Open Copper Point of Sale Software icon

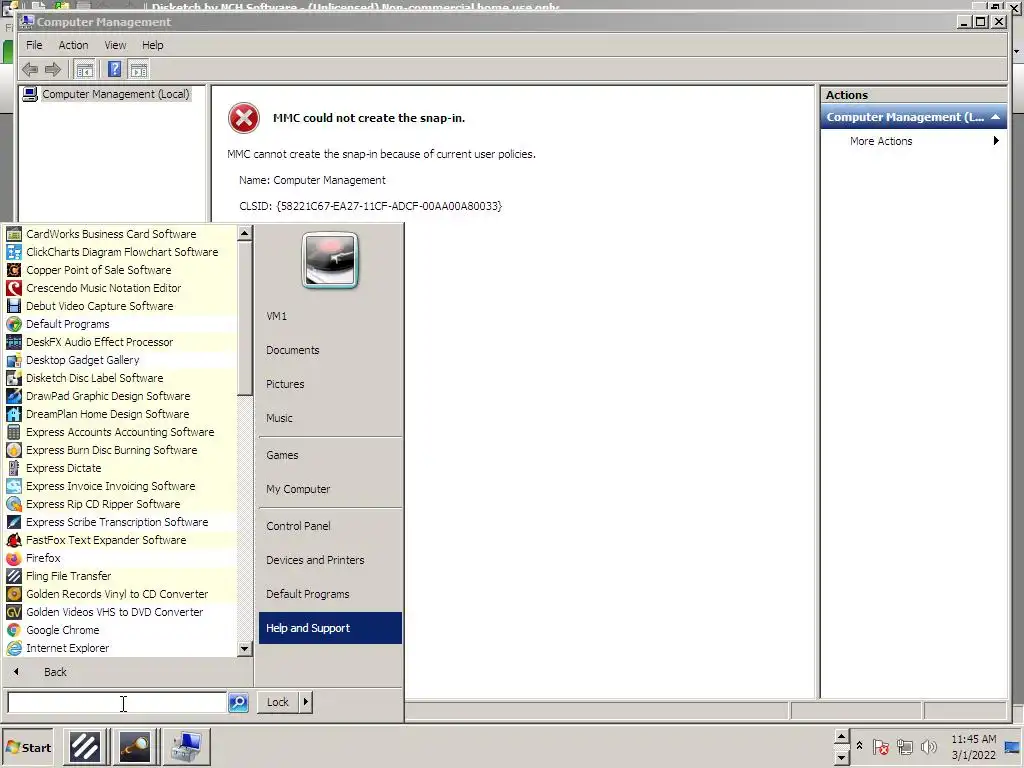14,270
